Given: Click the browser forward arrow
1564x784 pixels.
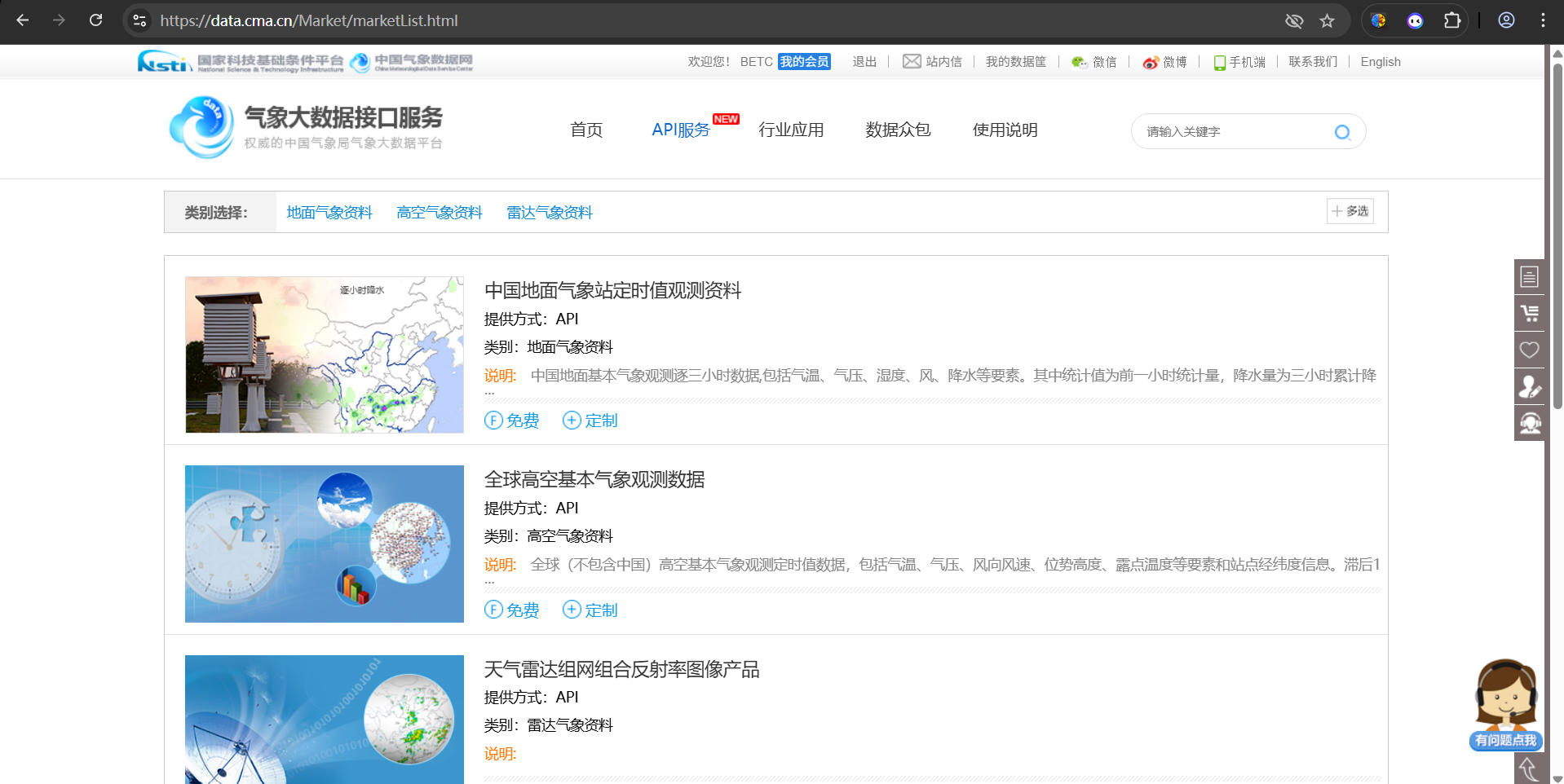Looking at the screenshot, I should tap(59, 20).
